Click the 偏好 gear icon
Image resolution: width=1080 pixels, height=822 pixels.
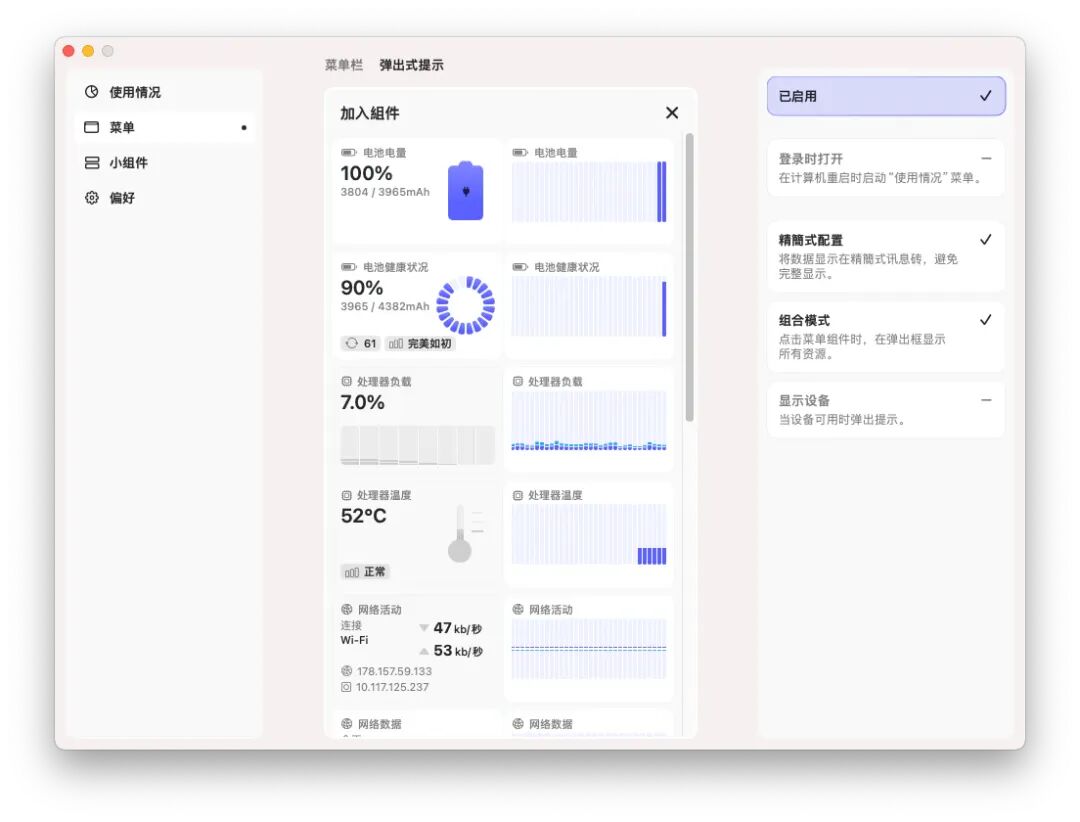[92, 198]
